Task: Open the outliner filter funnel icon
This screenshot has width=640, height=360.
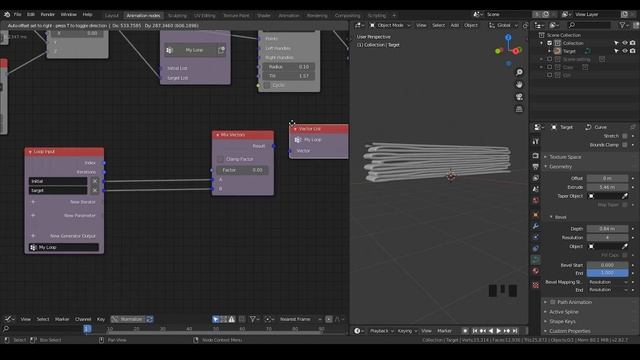Action: coord(622,25)
